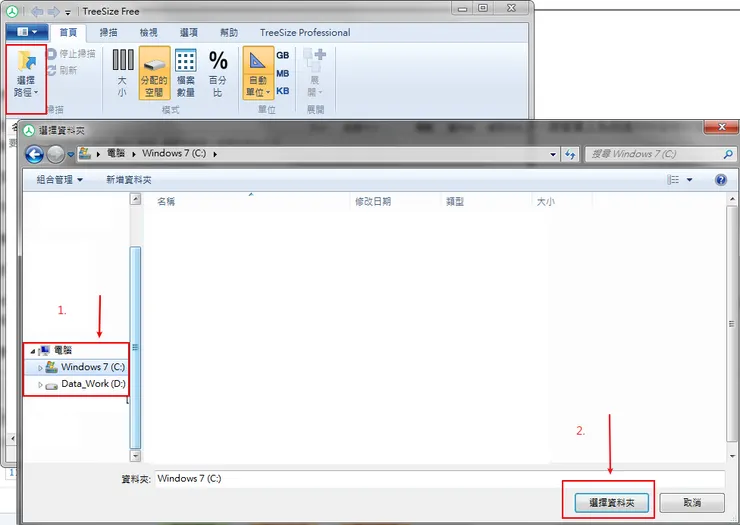The image size is (740, 525).
Task: Click navigation pane scroll up arrow
Action: pyautogui.click(x=135, y=199)
